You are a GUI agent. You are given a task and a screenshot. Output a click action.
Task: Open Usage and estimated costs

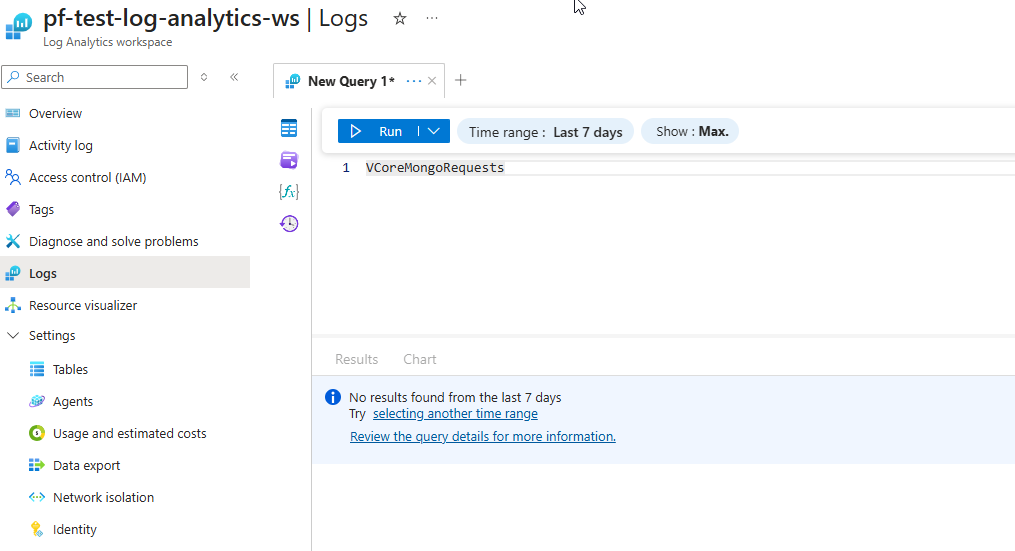pyautogui.click(x=129, y=433)
